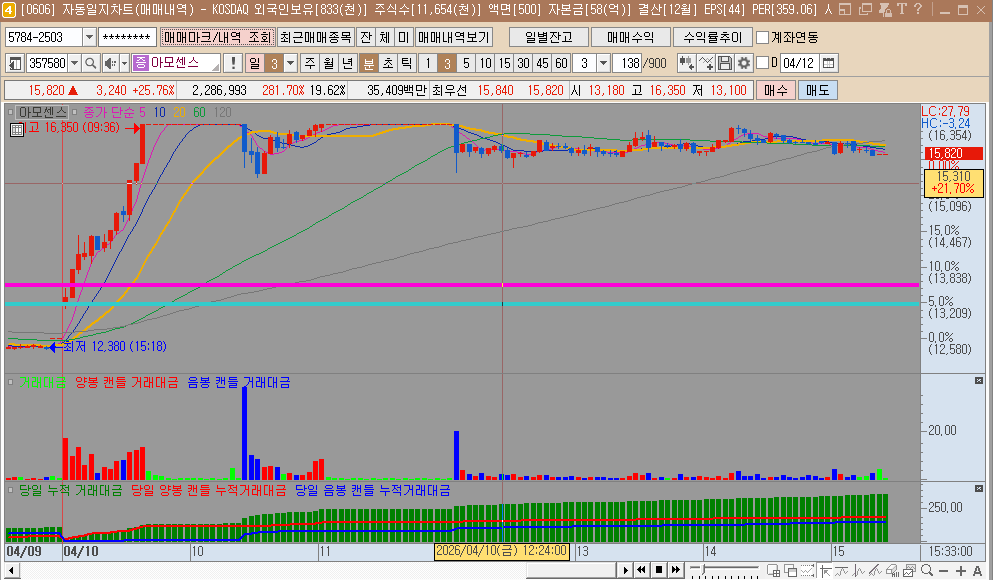Click the T font icon in title bar
Viewport: 993px width, 580px height.
[x=902, y=9]
